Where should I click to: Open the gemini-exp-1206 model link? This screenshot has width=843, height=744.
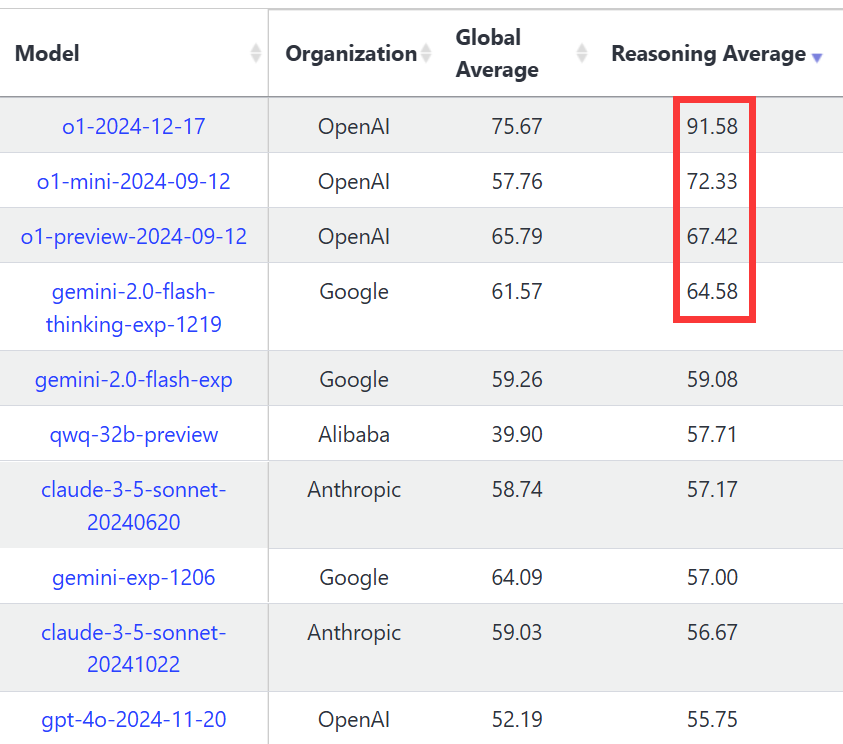point(134,577)
